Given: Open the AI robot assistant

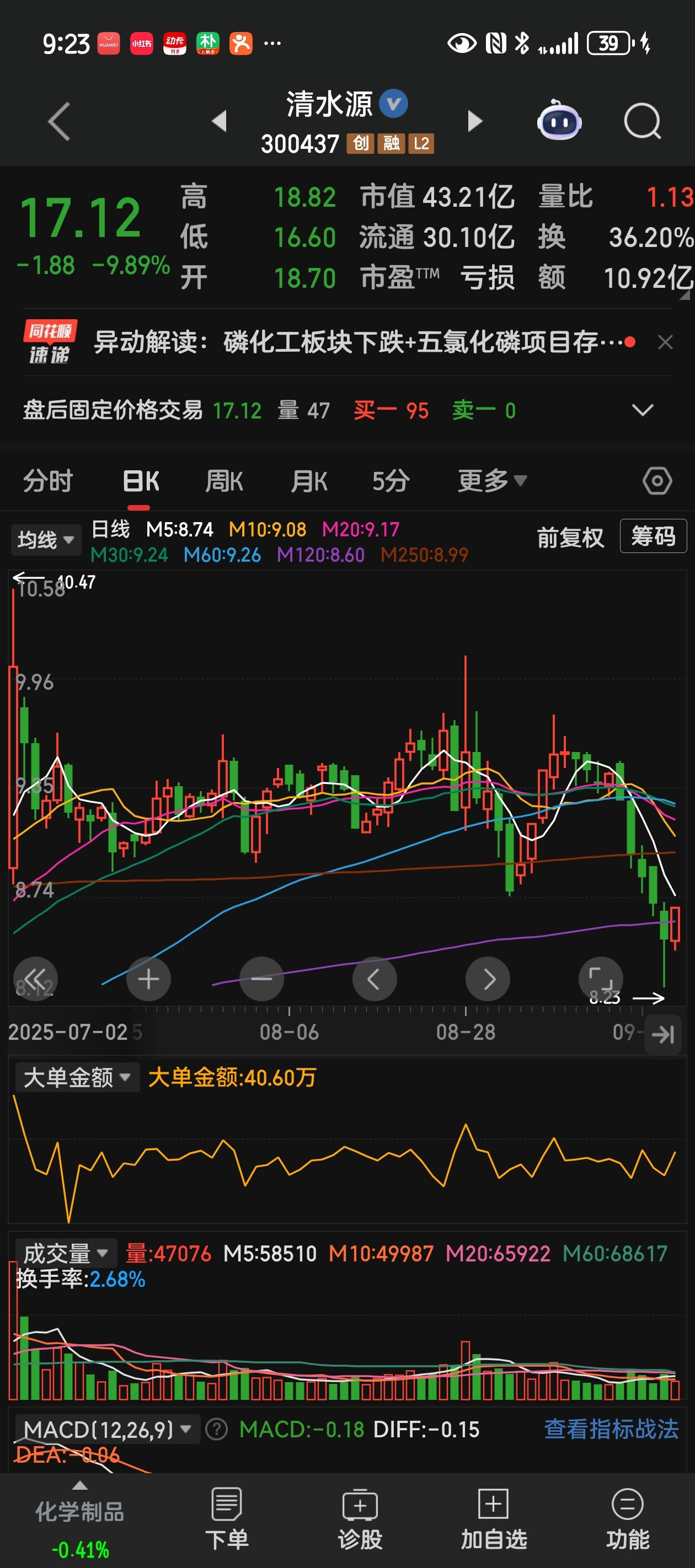Looking at the screenshot, I should click(559, 120).
